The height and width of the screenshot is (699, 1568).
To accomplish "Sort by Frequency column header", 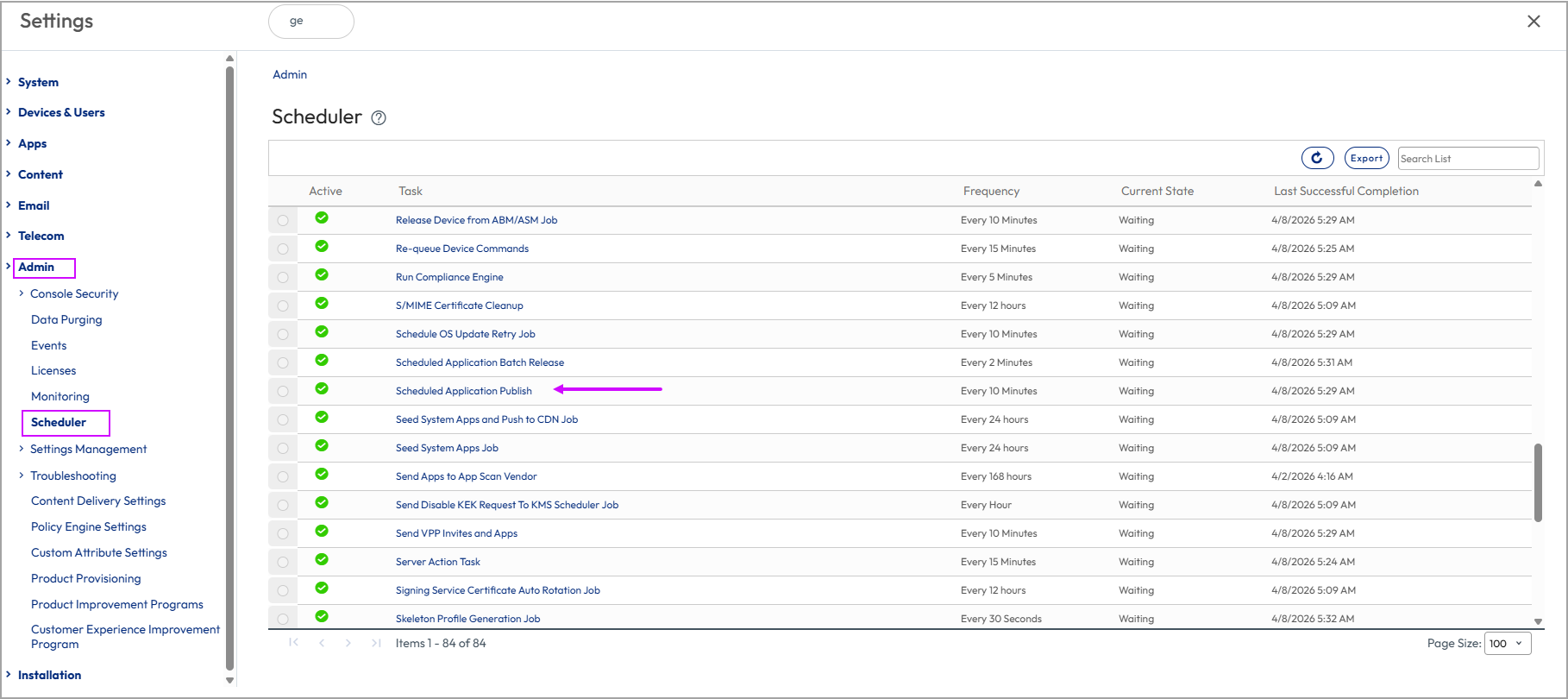I will click(991, 191).
